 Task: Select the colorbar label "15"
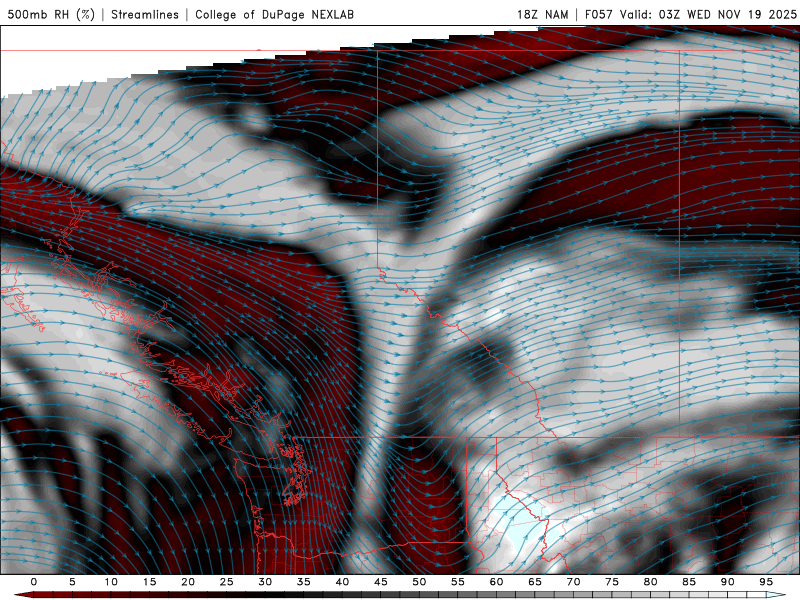coord(149,582)
